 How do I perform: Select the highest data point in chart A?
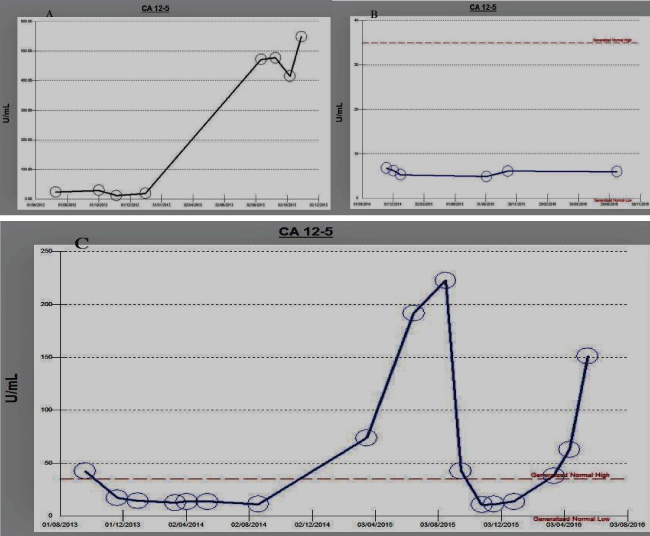(301, 36)
